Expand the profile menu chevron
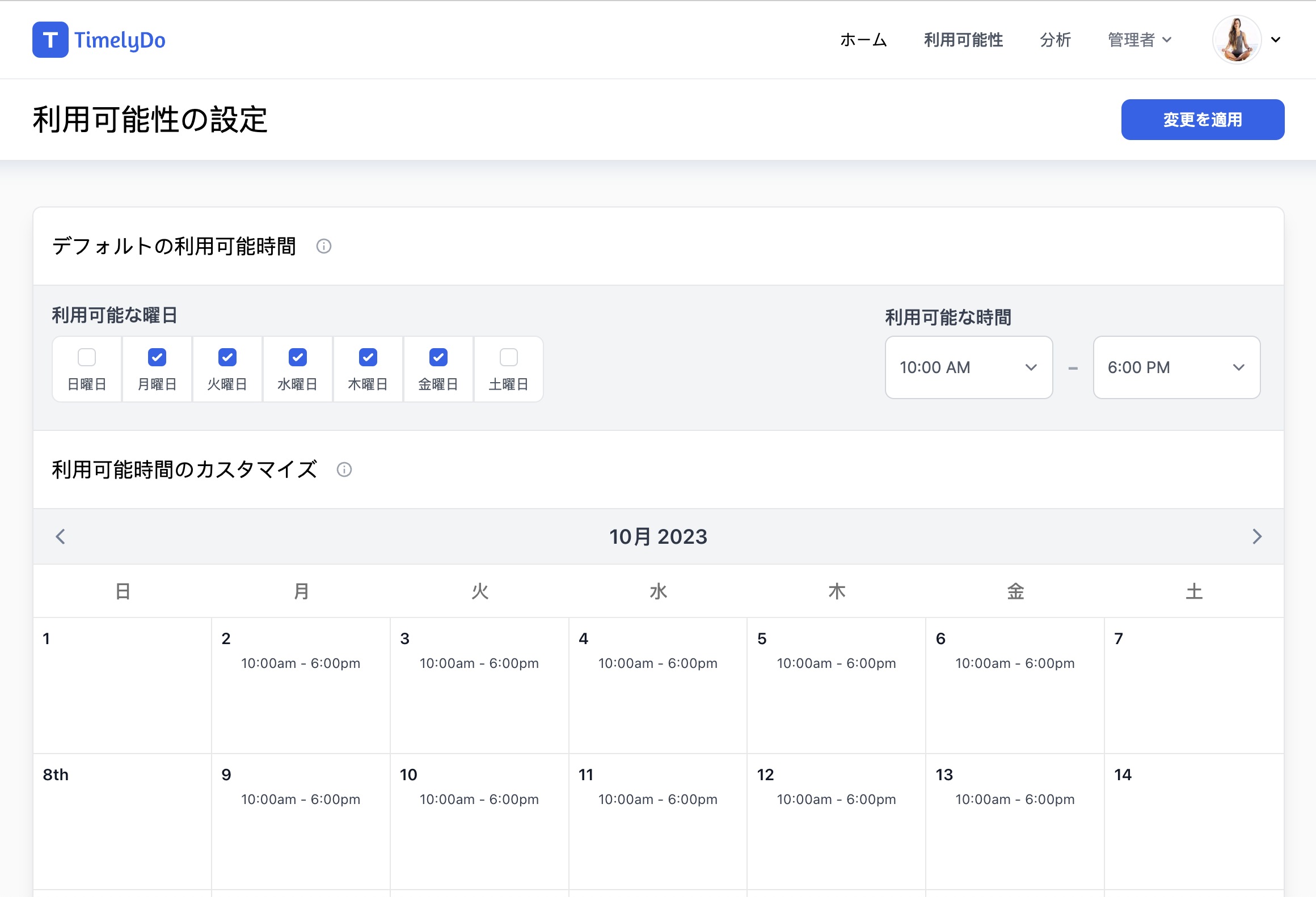 (1276, 40)
